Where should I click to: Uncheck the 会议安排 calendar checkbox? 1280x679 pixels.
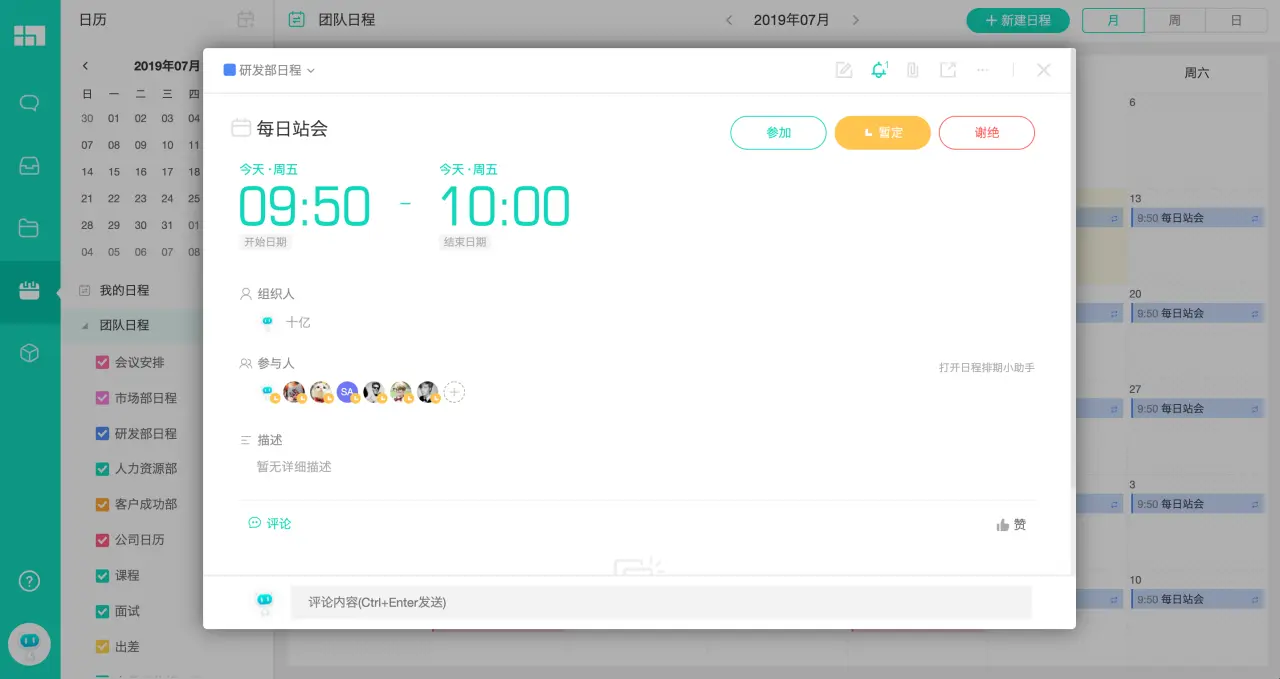103,362
